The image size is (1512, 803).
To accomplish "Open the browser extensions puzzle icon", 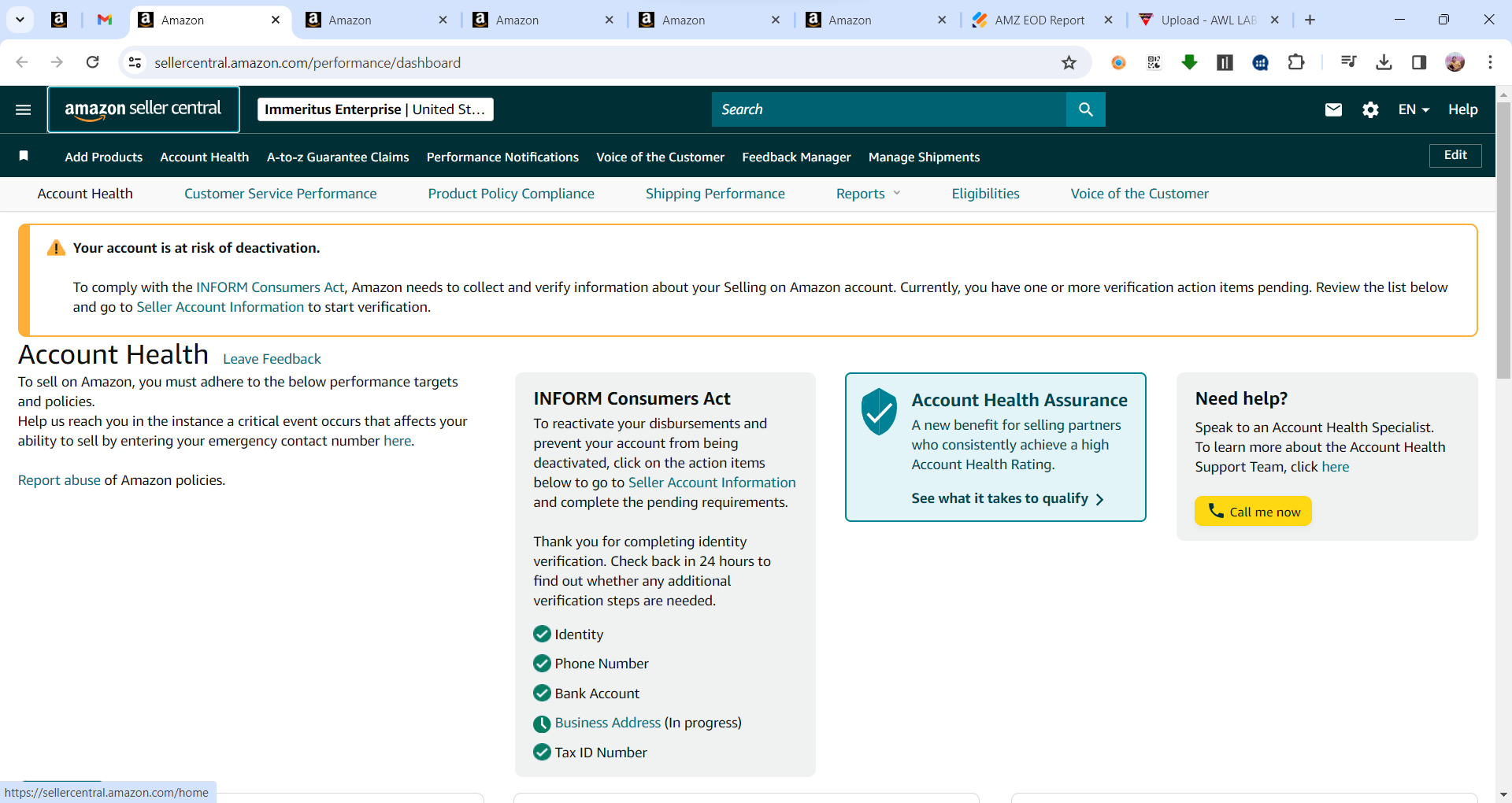I will [1296, 62].
